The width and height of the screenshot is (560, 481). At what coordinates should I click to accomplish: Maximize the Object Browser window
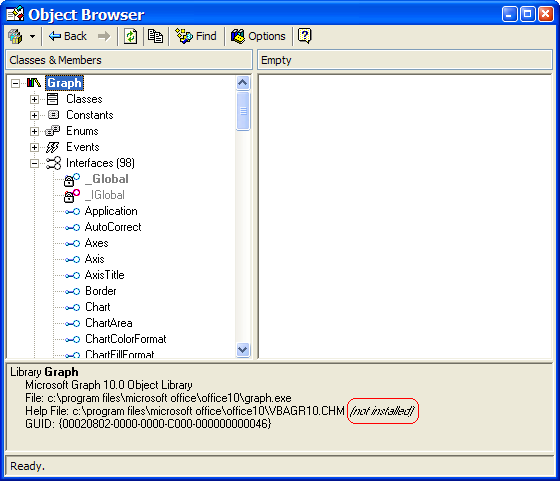528,14
